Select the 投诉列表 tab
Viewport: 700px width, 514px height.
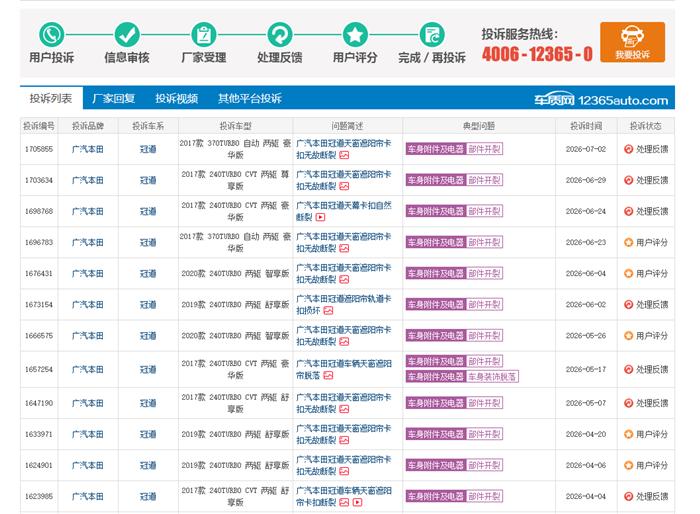[51, 98]
